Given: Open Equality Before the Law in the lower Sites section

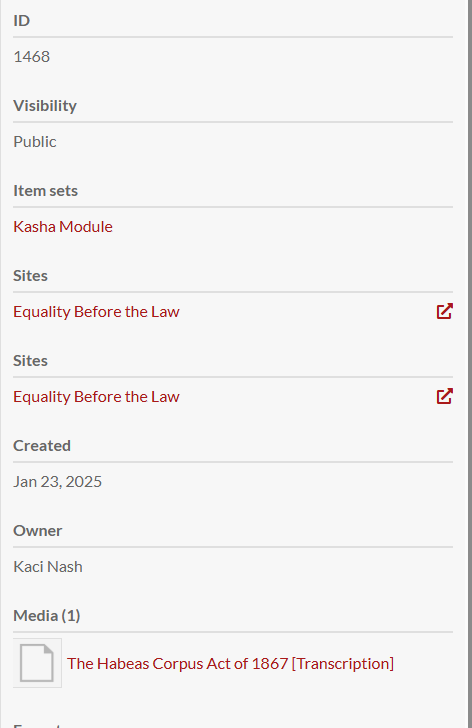Looking at the screenshot, I should coord(96,396).
